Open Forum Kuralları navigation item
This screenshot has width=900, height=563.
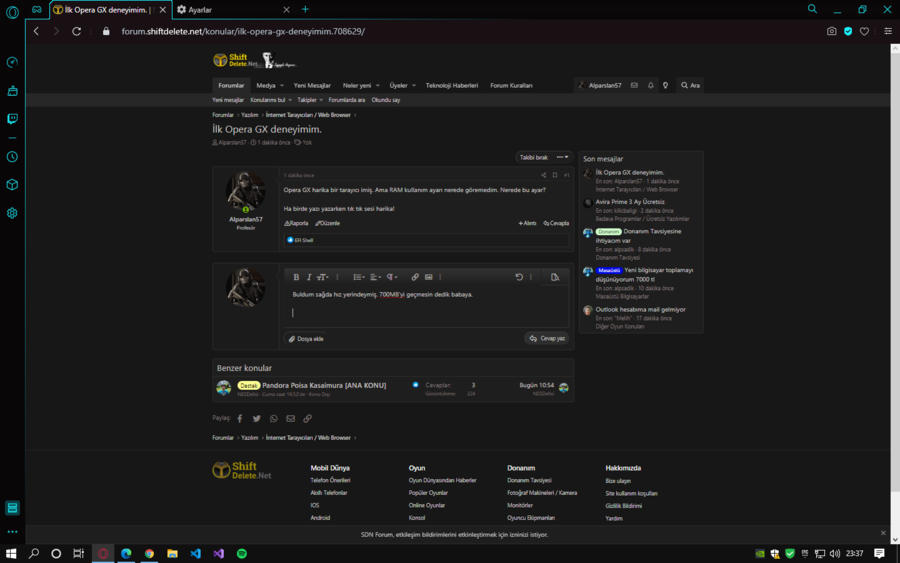[x=511, y=86]
